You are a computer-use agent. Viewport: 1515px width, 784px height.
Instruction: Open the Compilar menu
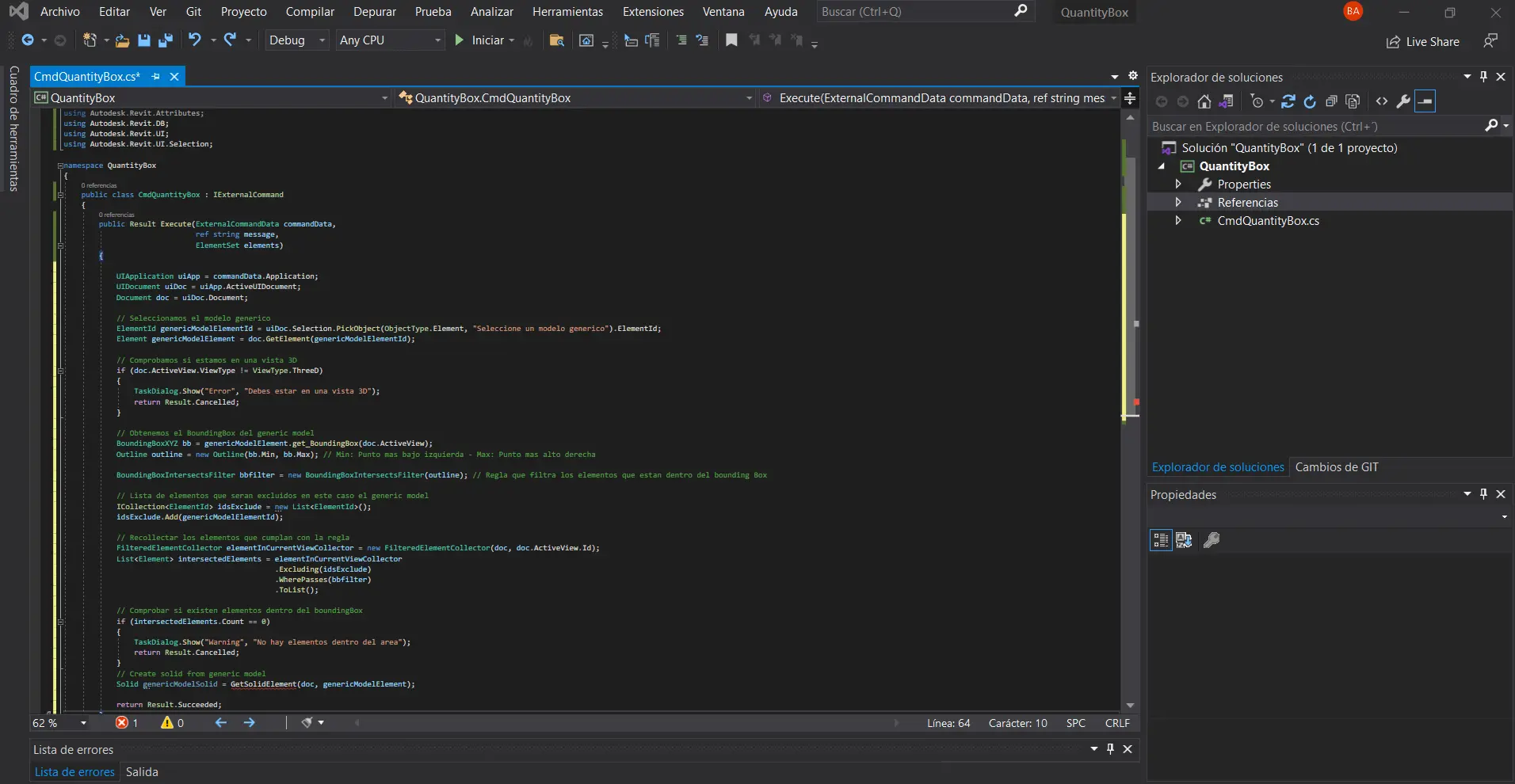pyautogui.click(x=310, y=12)
